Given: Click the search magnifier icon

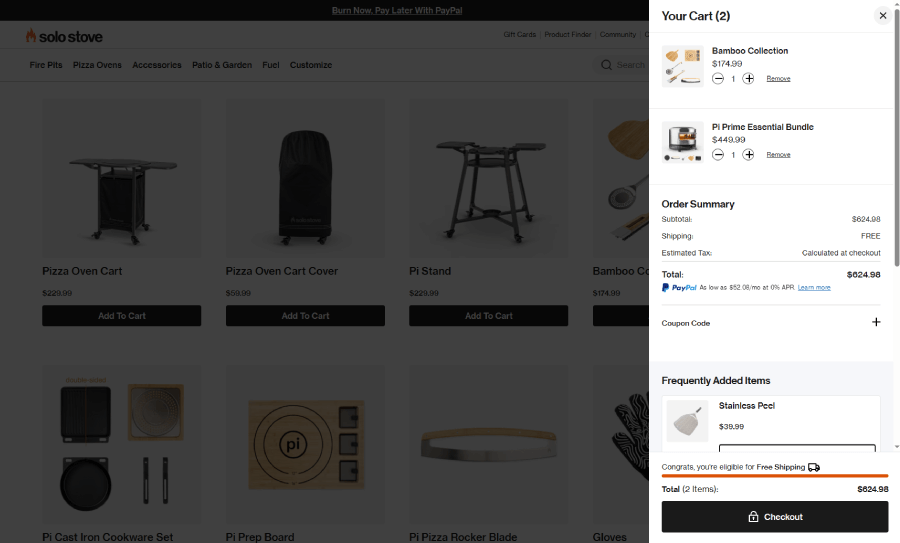Looking at the screenshot, I should point(606,65).
